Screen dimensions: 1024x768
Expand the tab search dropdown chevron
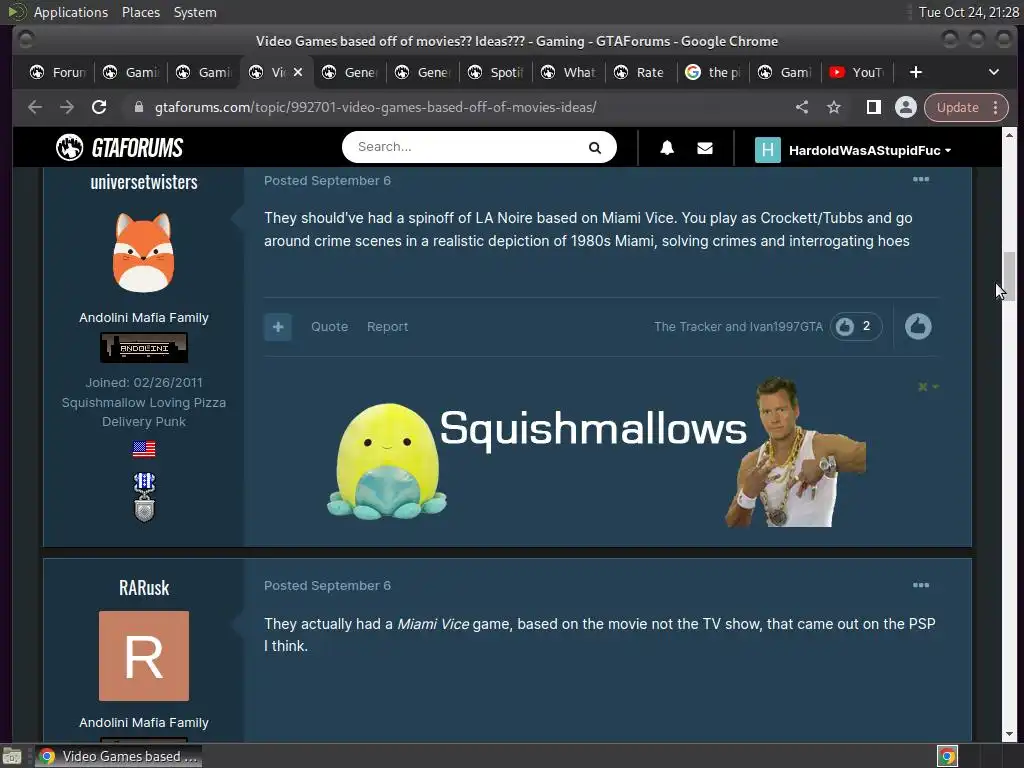(x=993, y=72)
